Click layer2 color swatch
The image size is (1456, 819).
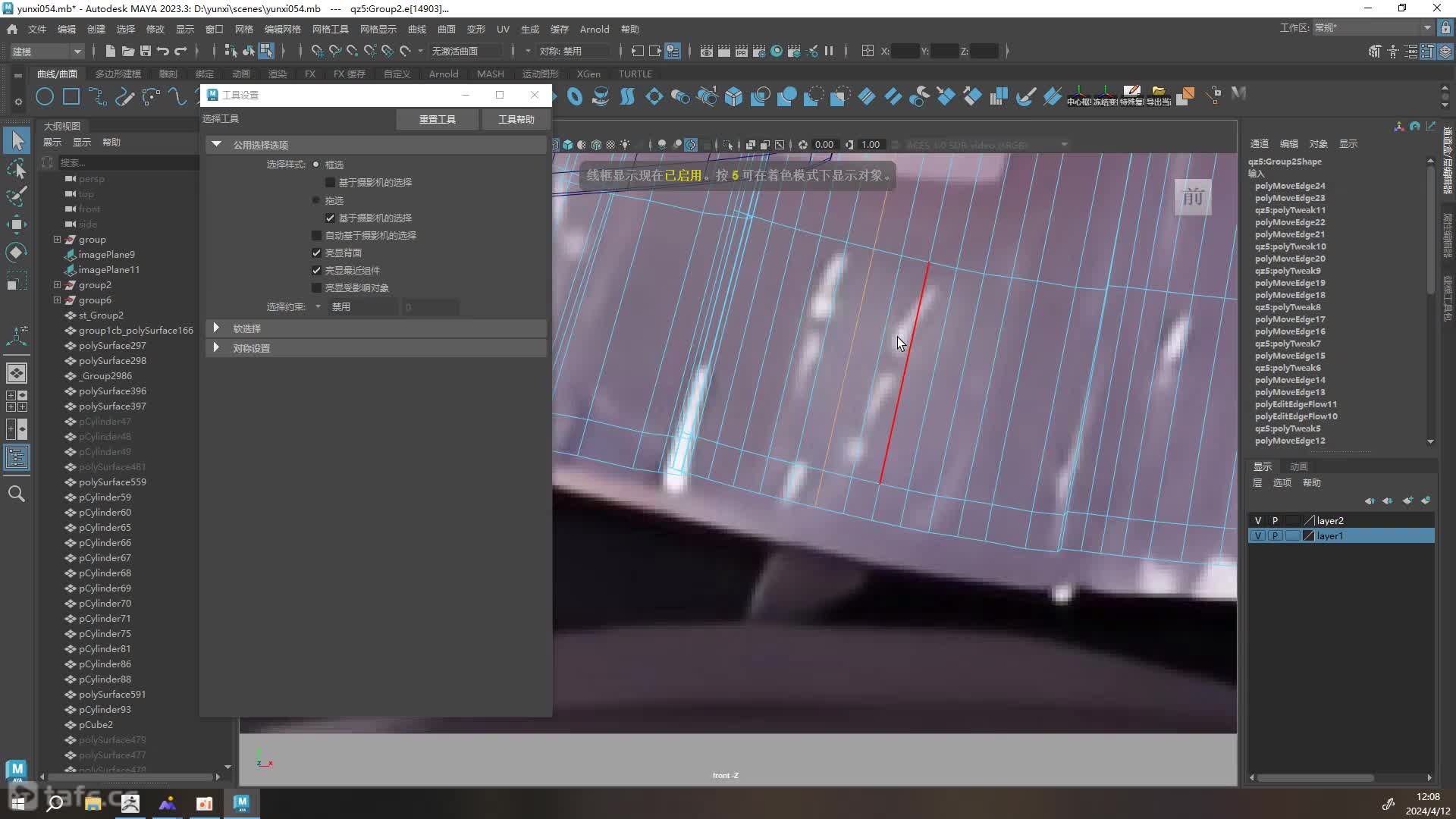click(x=1308, y=520)
